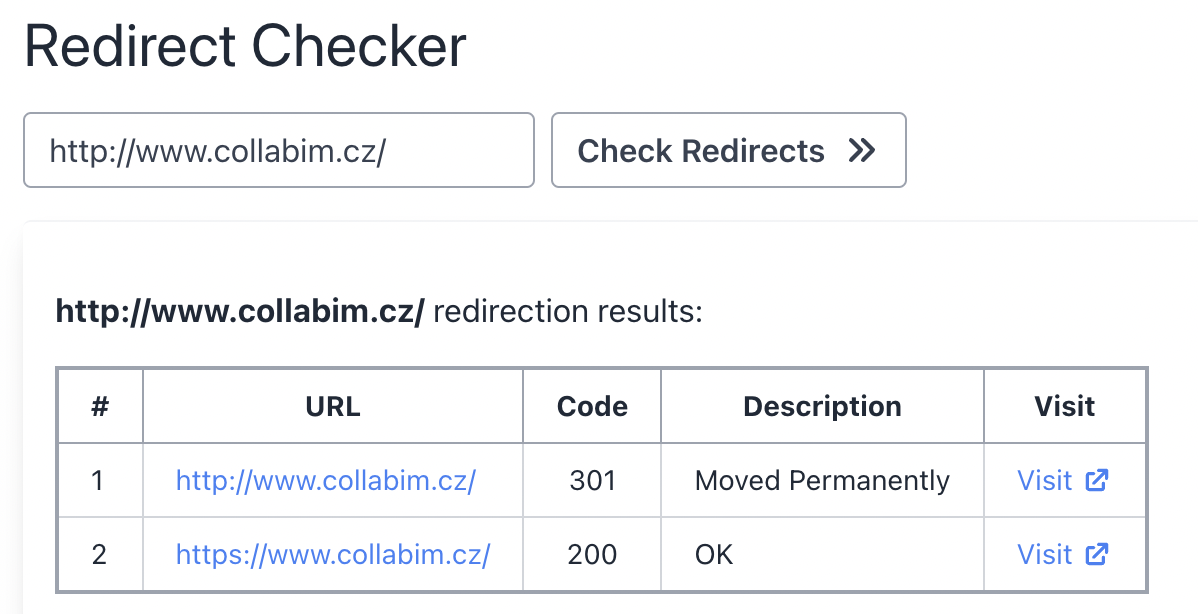Select the 301 status code cell
Screen dimensions: 1198x614
point(592,480)
